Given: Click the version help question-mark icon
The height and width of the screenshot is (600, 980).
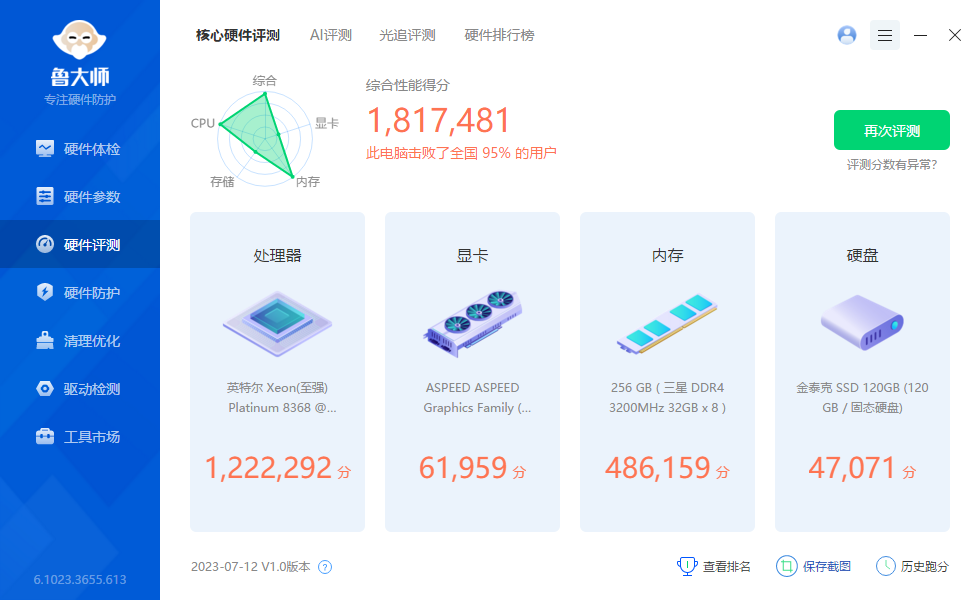Looking at the screenshot, I should (325, 567).
